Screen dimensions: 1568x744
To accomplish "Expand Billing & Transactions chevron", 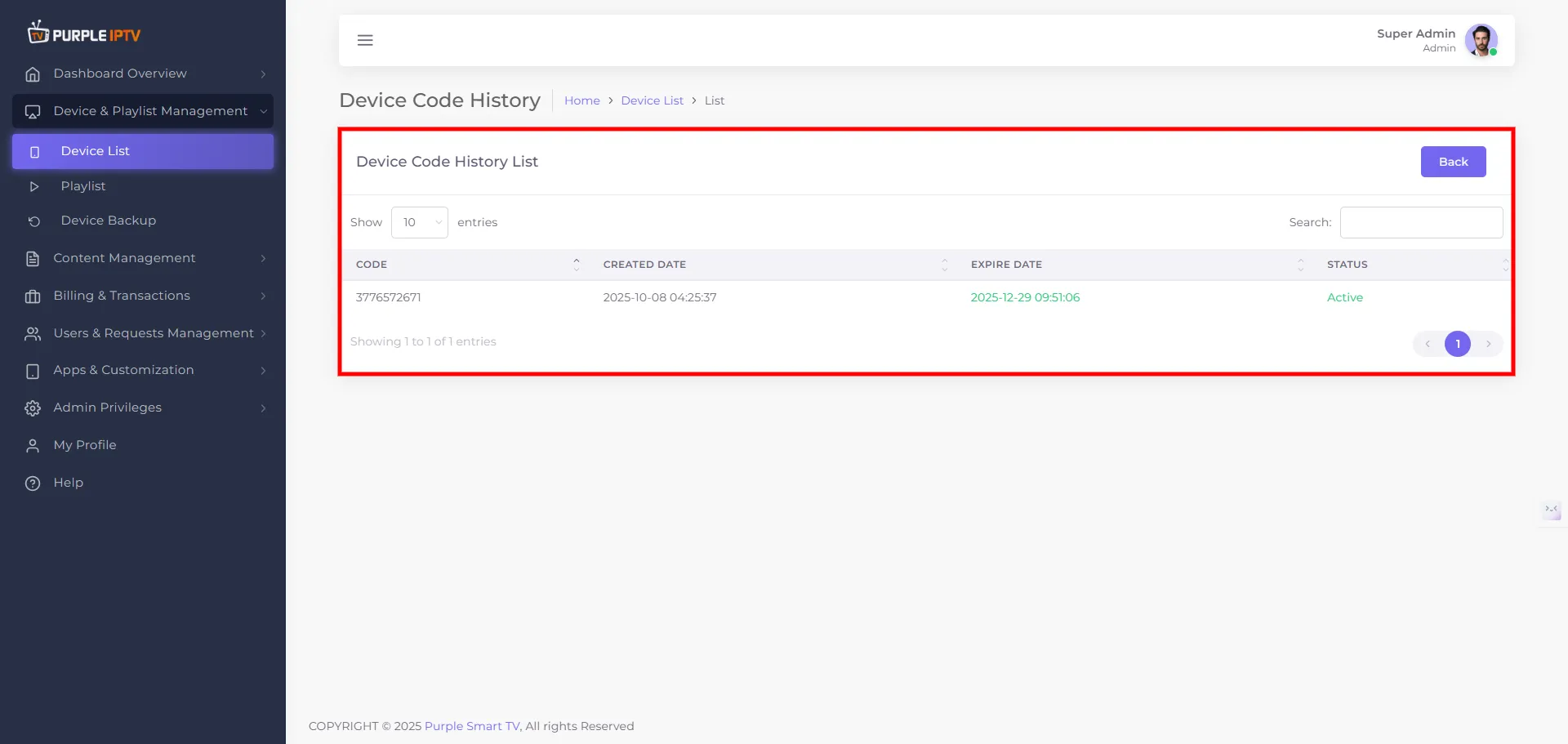I will tap(263, 296).
